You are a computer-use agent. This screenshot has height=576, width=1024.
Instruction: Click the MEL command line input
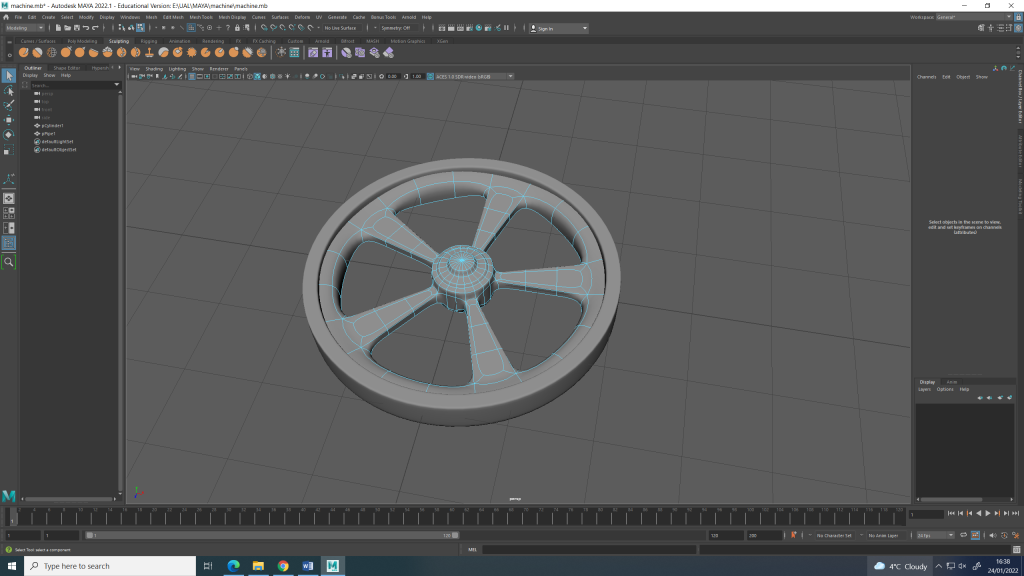pyautogui.click(x=588, y=550)
